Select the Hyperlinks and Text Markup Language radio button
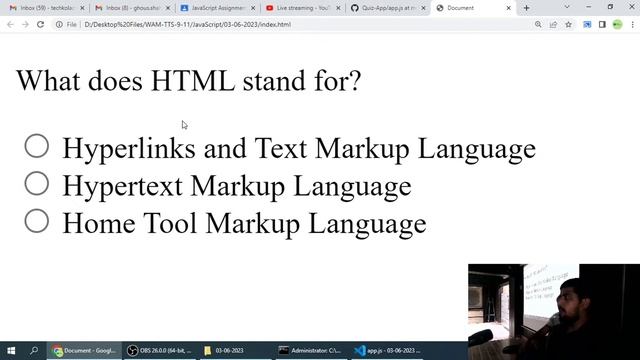Image resolution: width=640 pixels, height=360 pixels. coord(37,146)
